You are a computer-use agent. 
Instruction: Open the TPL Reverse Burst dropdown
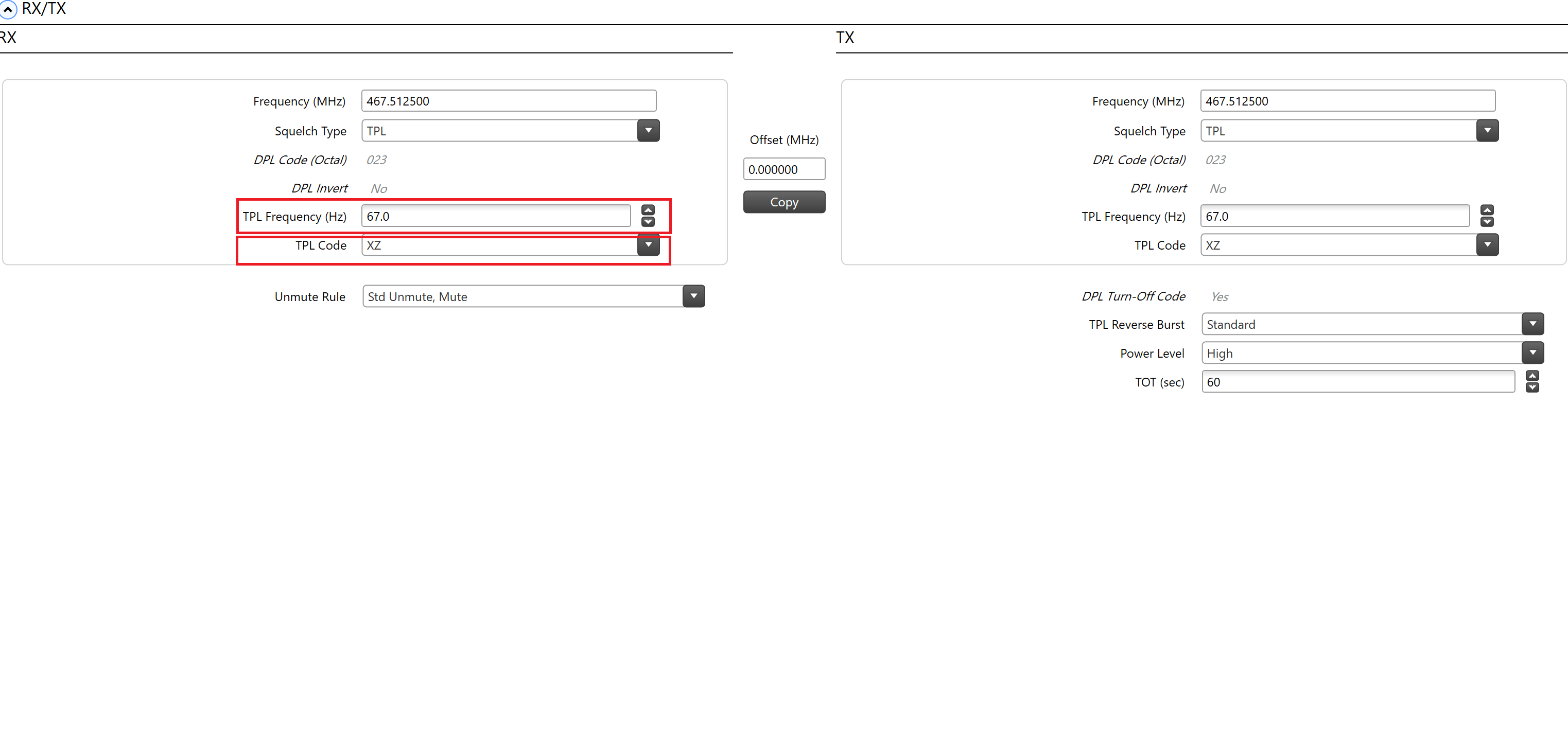(1532, 324)
